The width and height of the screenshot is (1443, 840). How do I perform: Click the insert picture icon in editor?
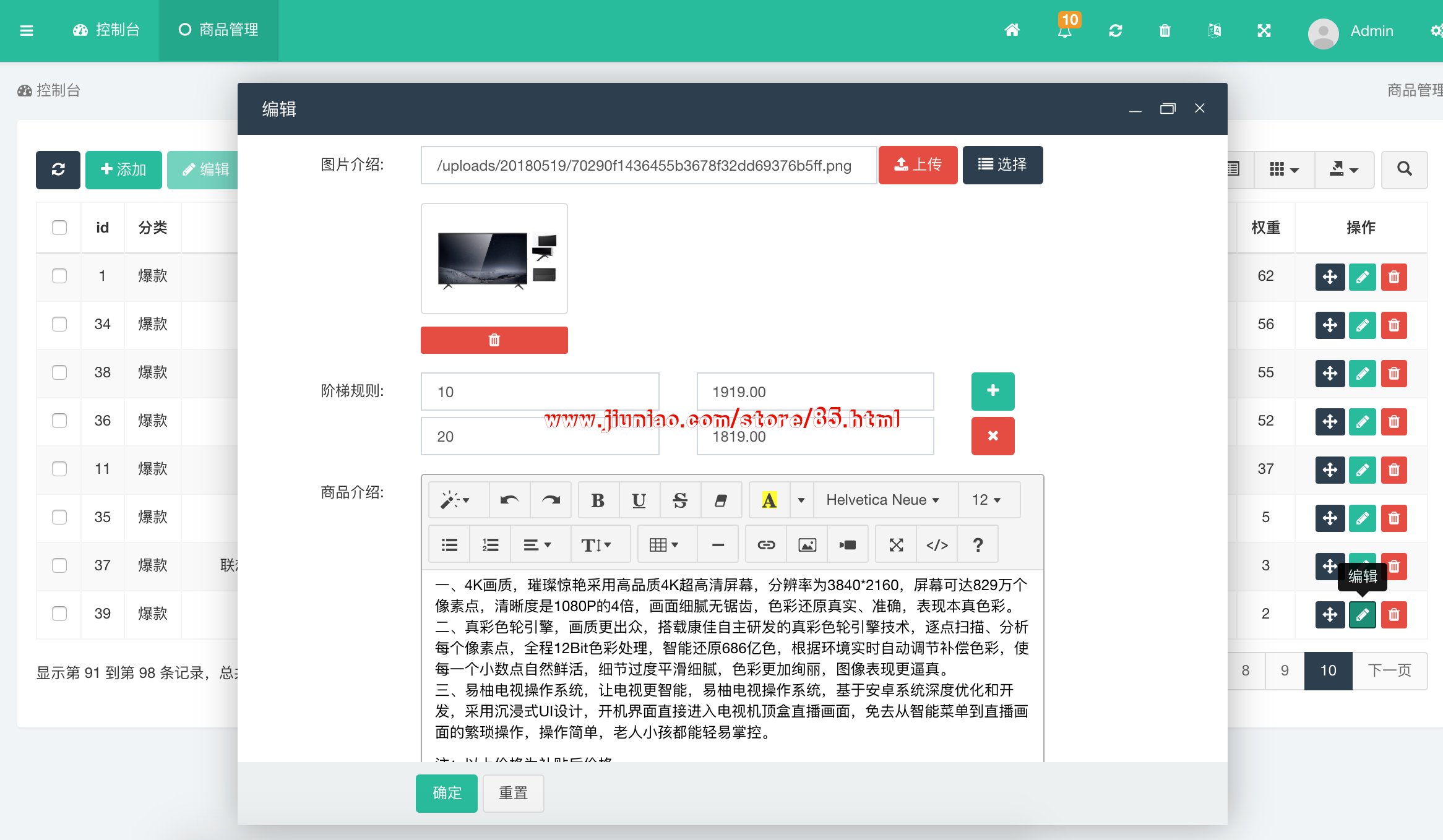pos(807,545)
